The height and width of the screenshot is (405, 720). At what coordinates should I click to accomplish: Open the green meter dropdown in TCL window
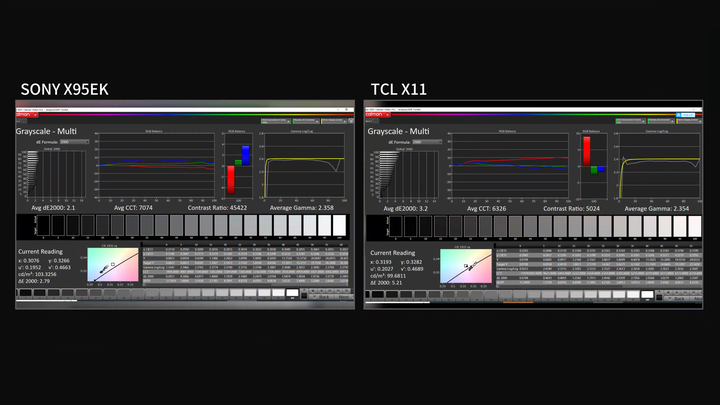click(x=630, y=121)
